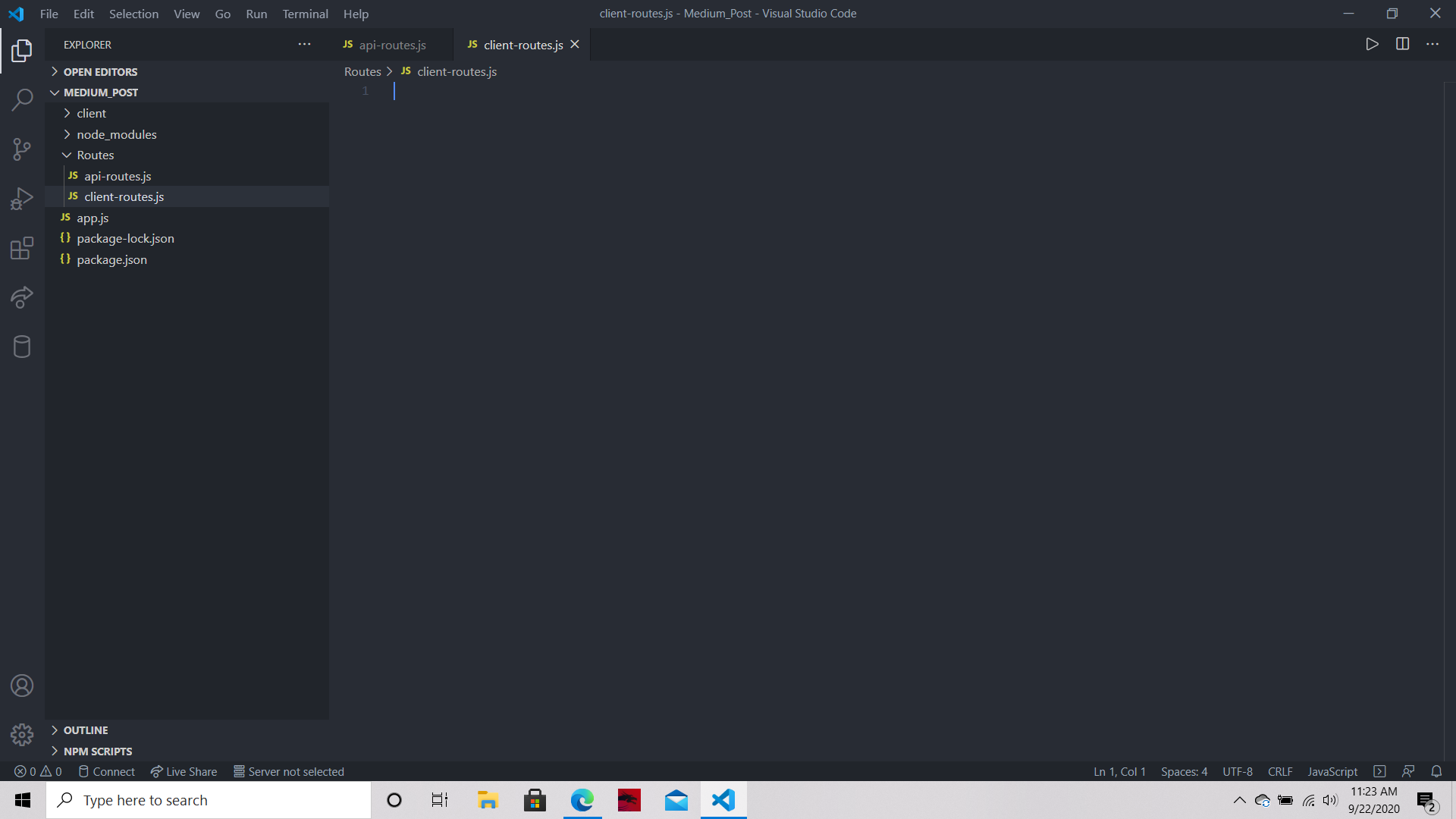Open app.js from explorer
The height and width of the screenshot is (819, 1456).
pyautogui.click(x=187, y=218)
